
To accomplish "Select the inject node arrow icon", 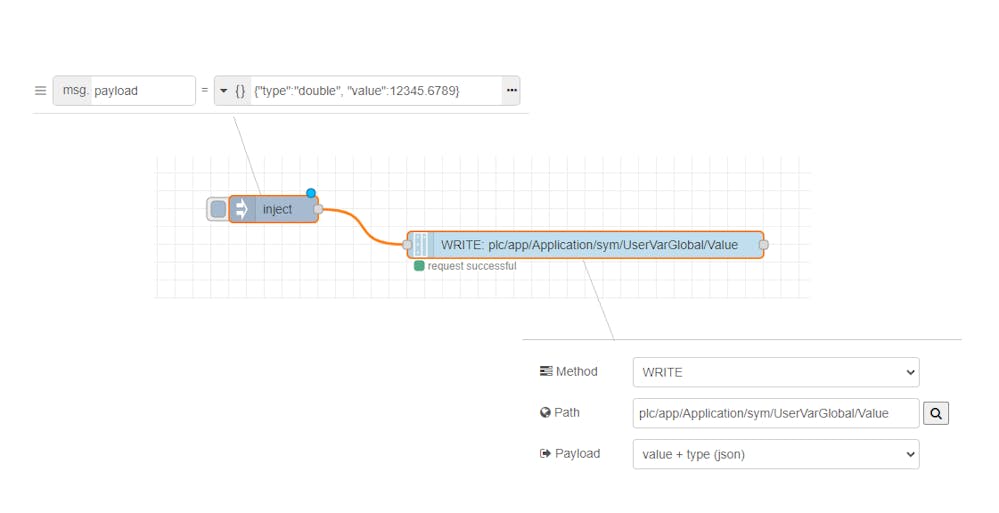I will click(x=241, y=209).
